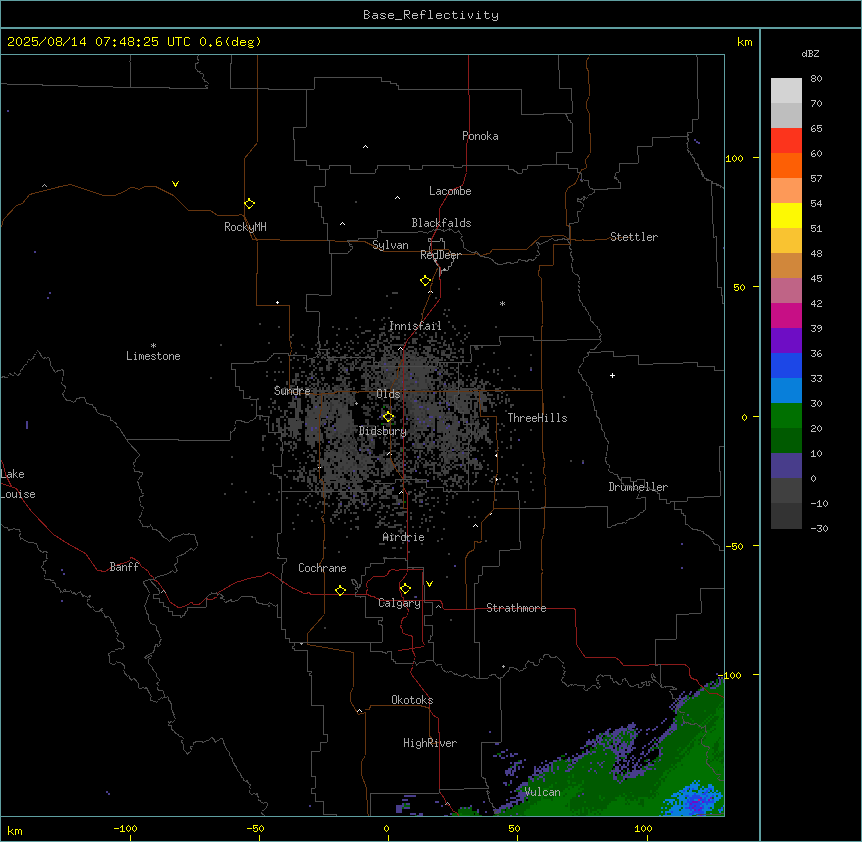
Task: Pick the magenta 39–42 dBZ legend swatch
Action: tap(786, 315)
